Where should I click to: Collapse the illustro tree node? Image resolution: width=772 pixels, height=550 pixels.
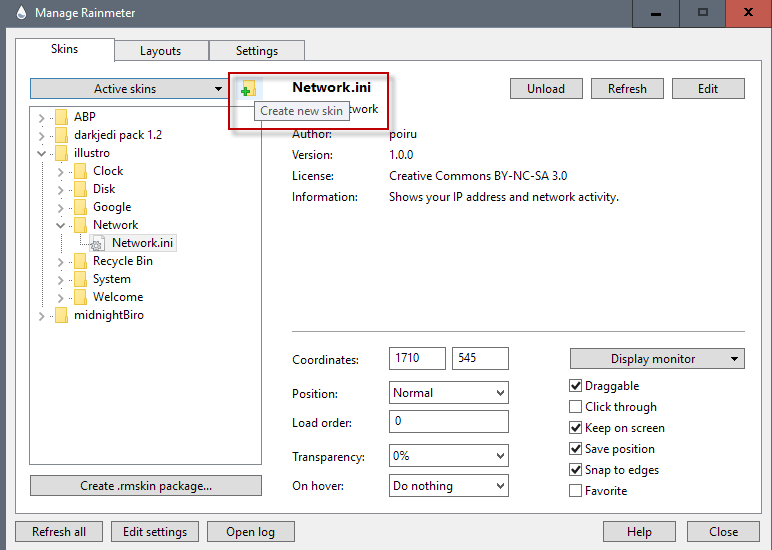[41, 154]
